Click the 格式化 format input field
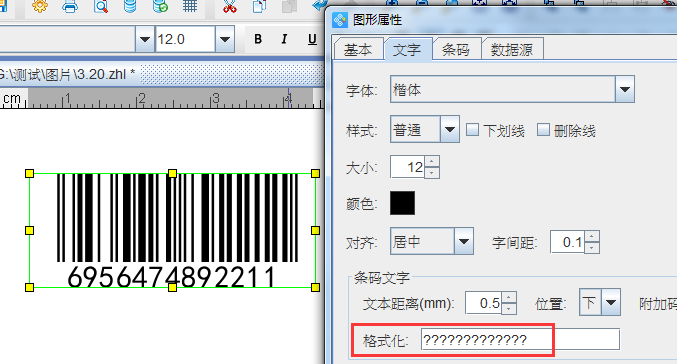677x364 pixels. click(520, 340)
